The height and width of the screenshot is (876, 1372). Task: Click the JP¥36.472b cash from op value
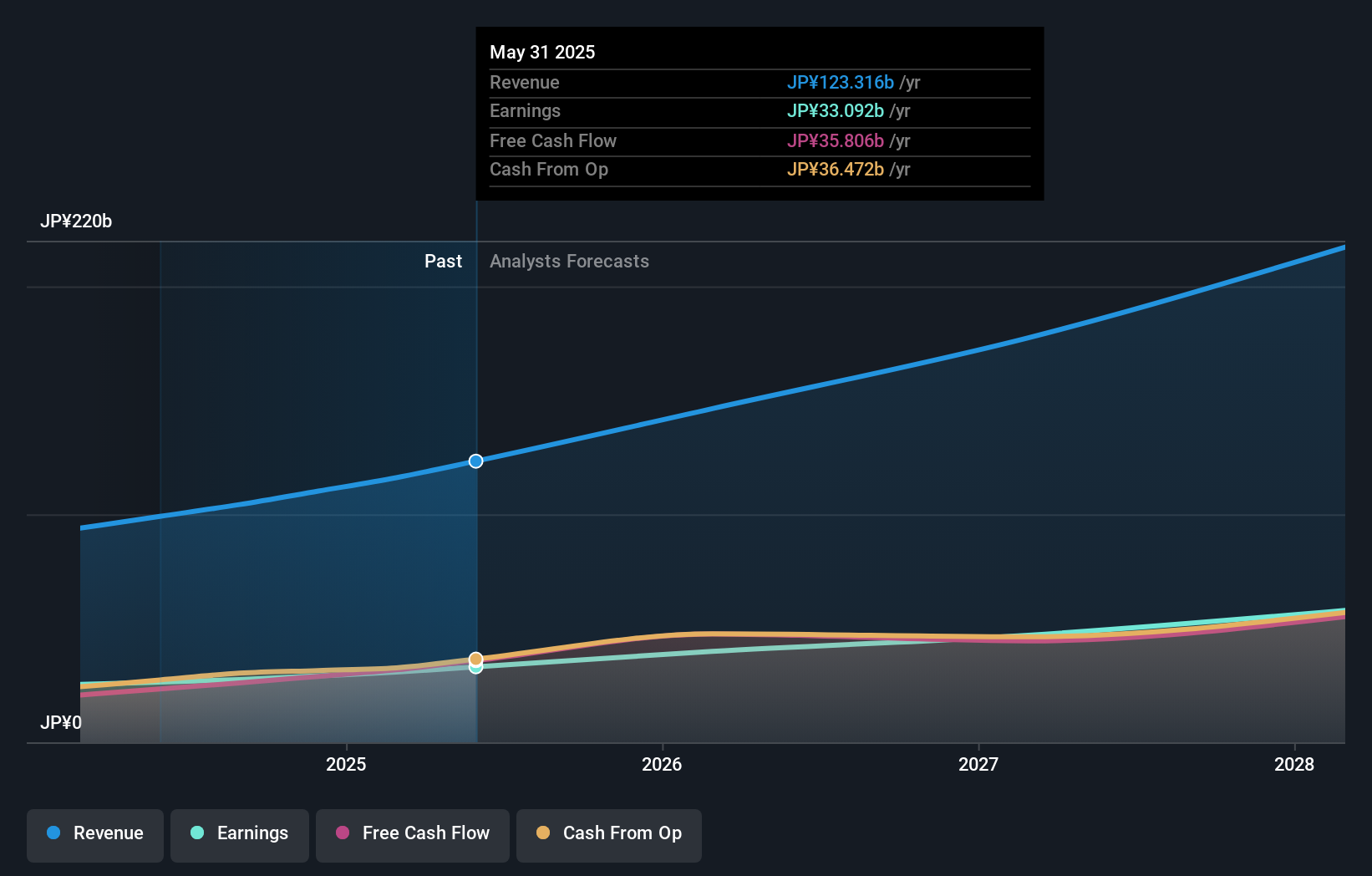point(836,170)
